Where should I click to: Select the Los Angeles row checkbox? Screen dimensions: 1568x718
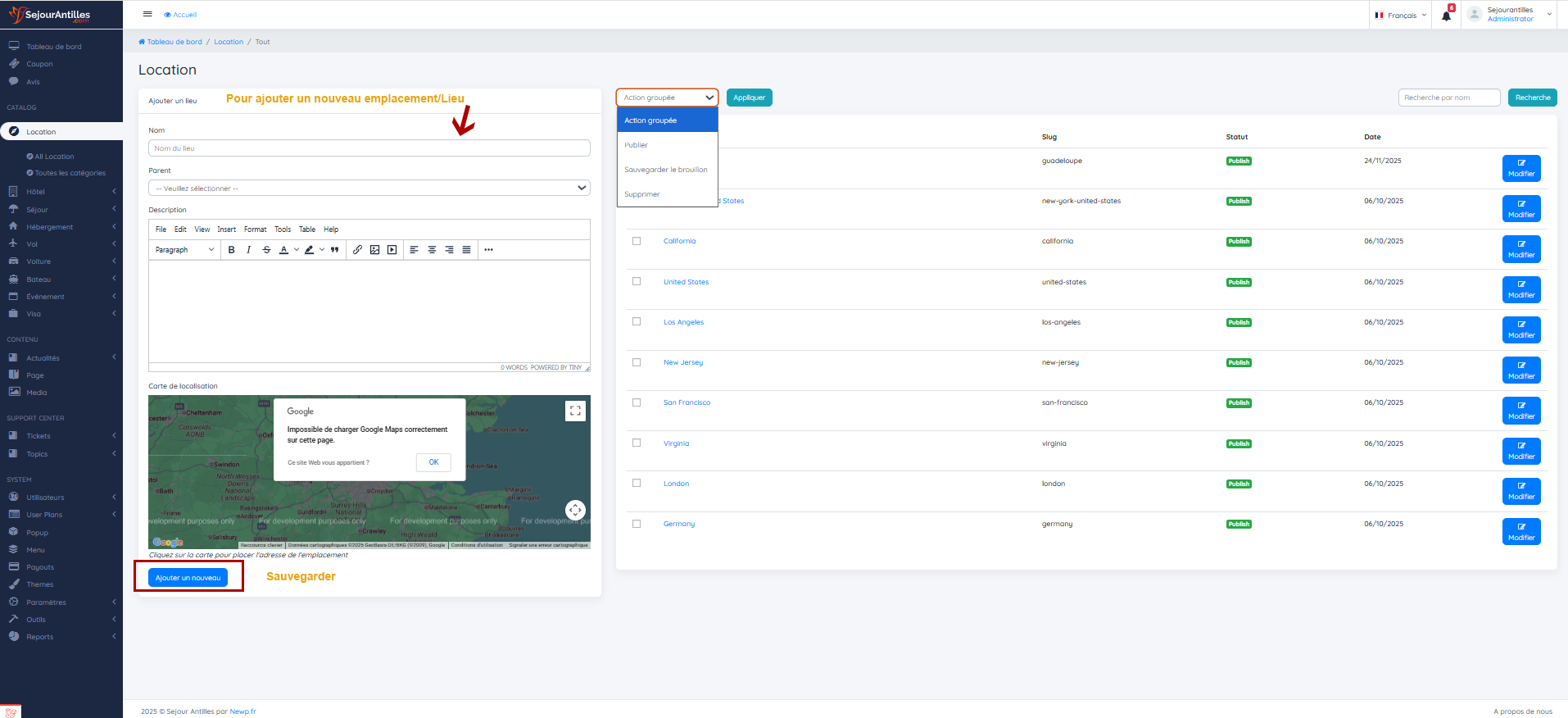(637, 321)
